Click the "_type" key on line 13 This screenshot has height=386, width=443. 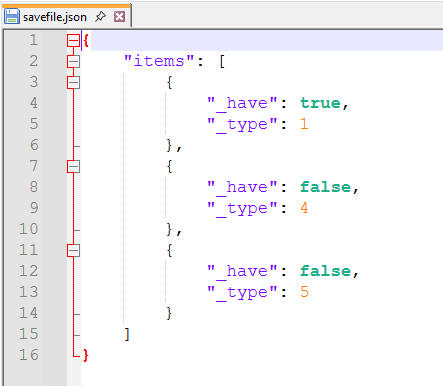pyautogui.click(x=242, y=293)
